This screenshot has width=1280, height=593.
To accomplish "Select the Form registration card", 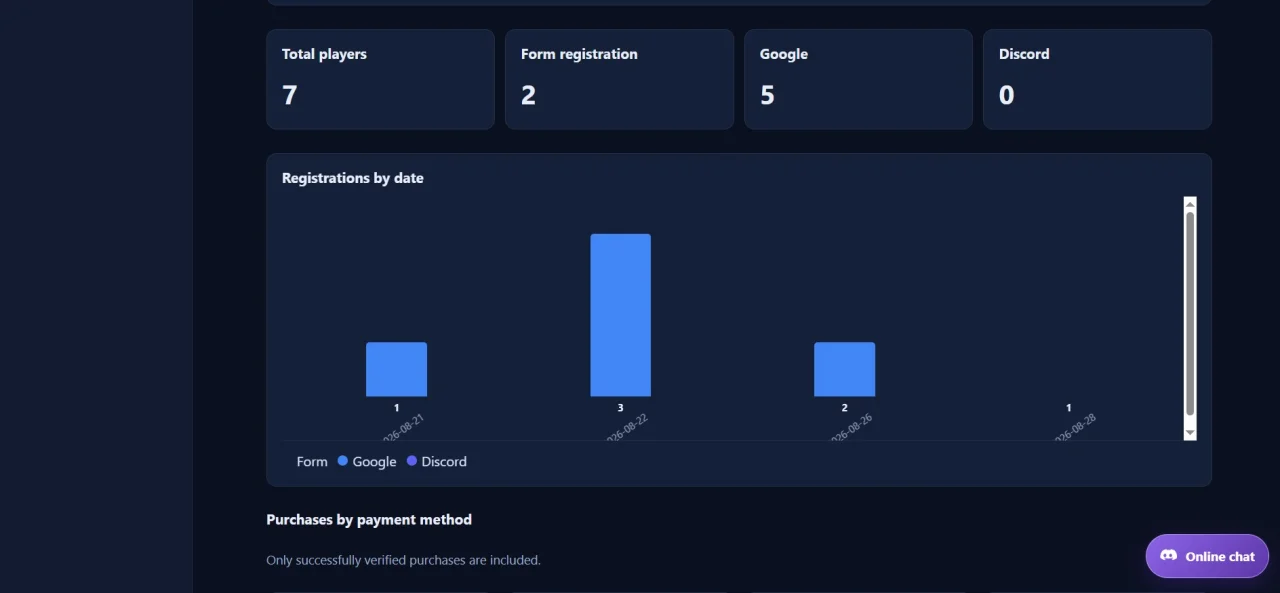I will click(x=619, y=79).
